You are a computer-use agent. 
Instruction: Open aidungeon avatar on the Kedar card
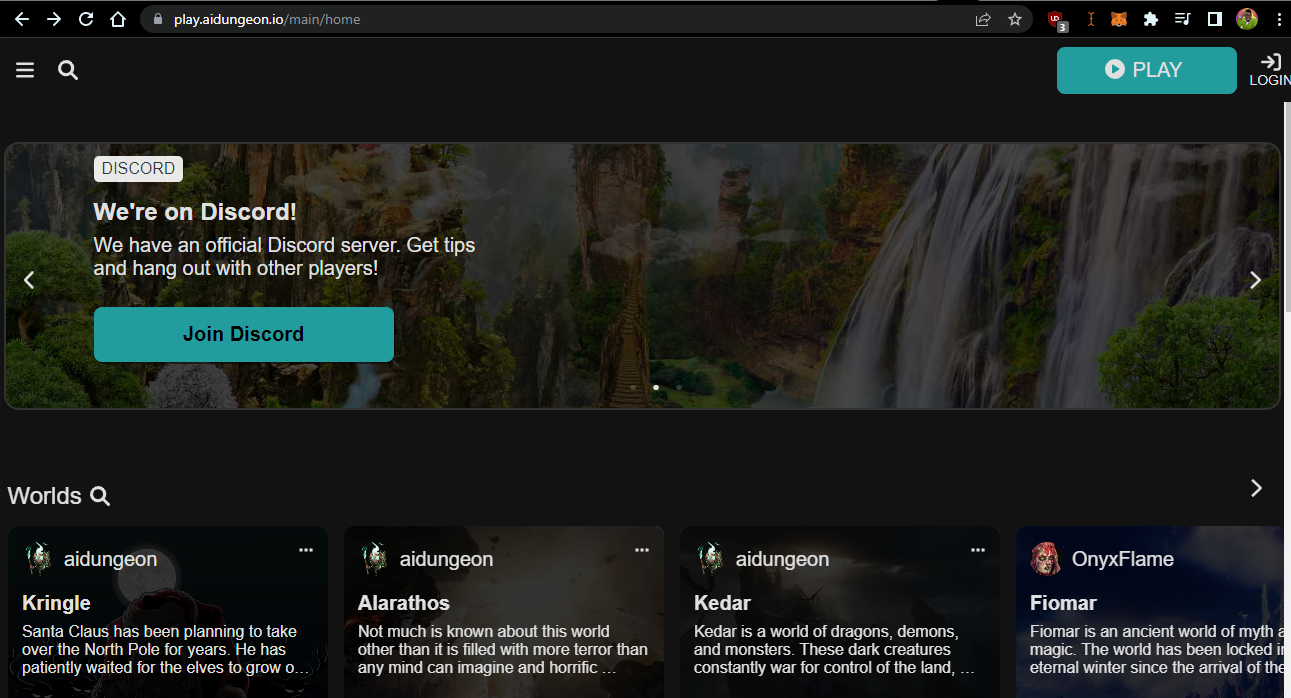(x=710, y=559)
